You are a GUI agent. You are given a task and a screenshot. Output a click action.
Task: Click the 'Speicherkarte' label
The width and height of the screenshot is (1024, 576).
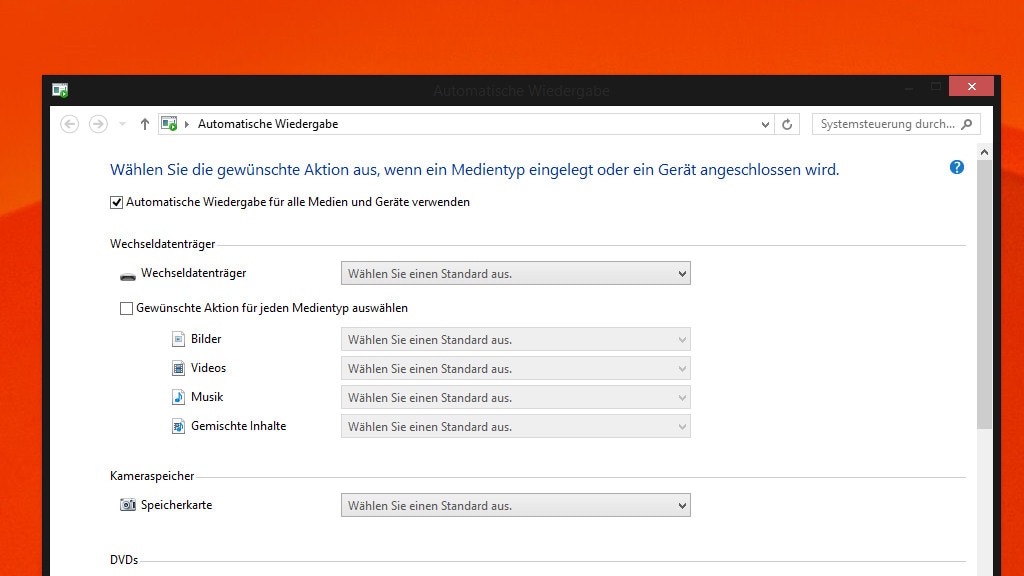176,505
